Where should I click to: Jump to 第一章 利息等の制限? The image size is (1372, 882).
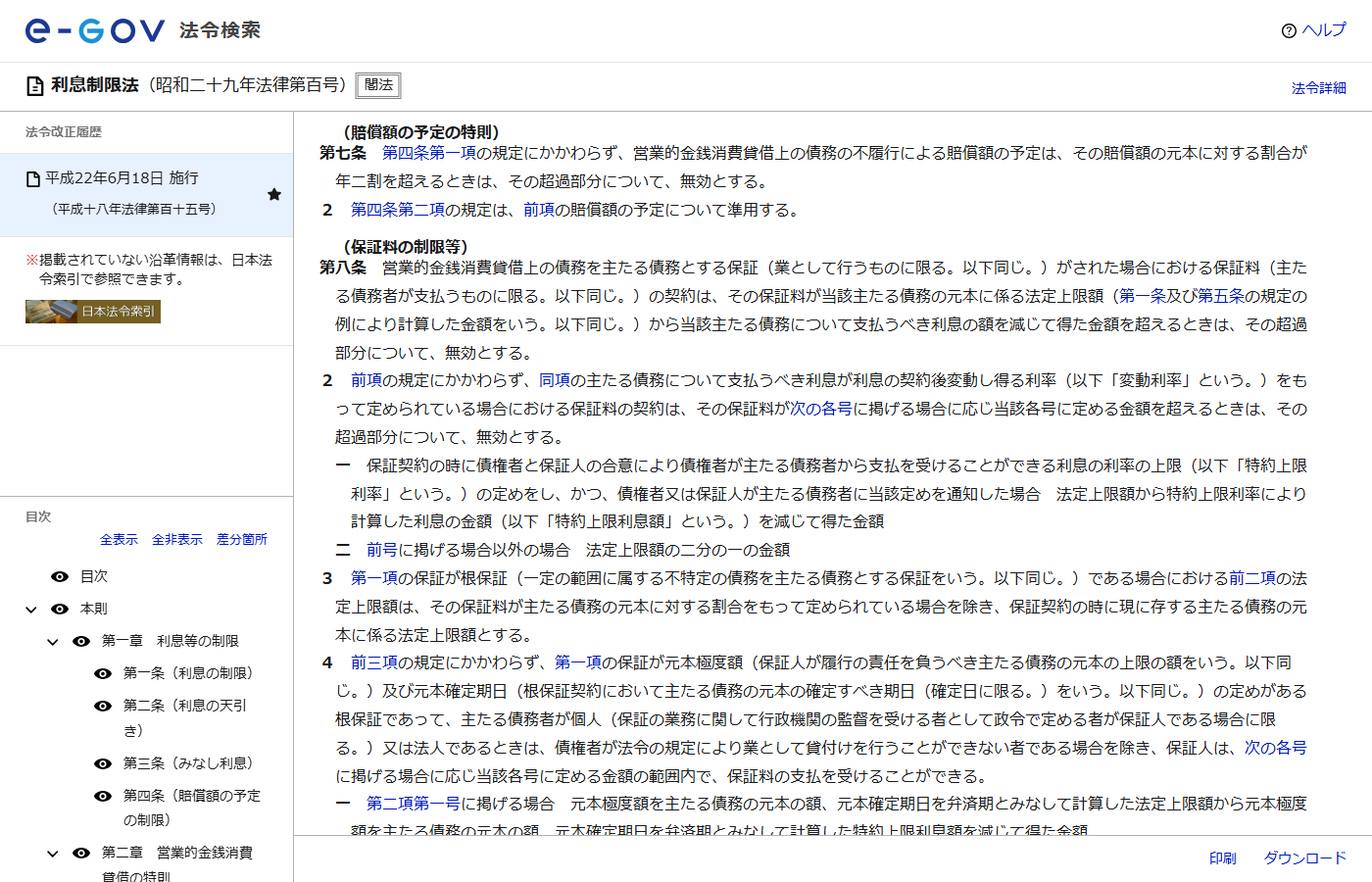tap(171, 641)
